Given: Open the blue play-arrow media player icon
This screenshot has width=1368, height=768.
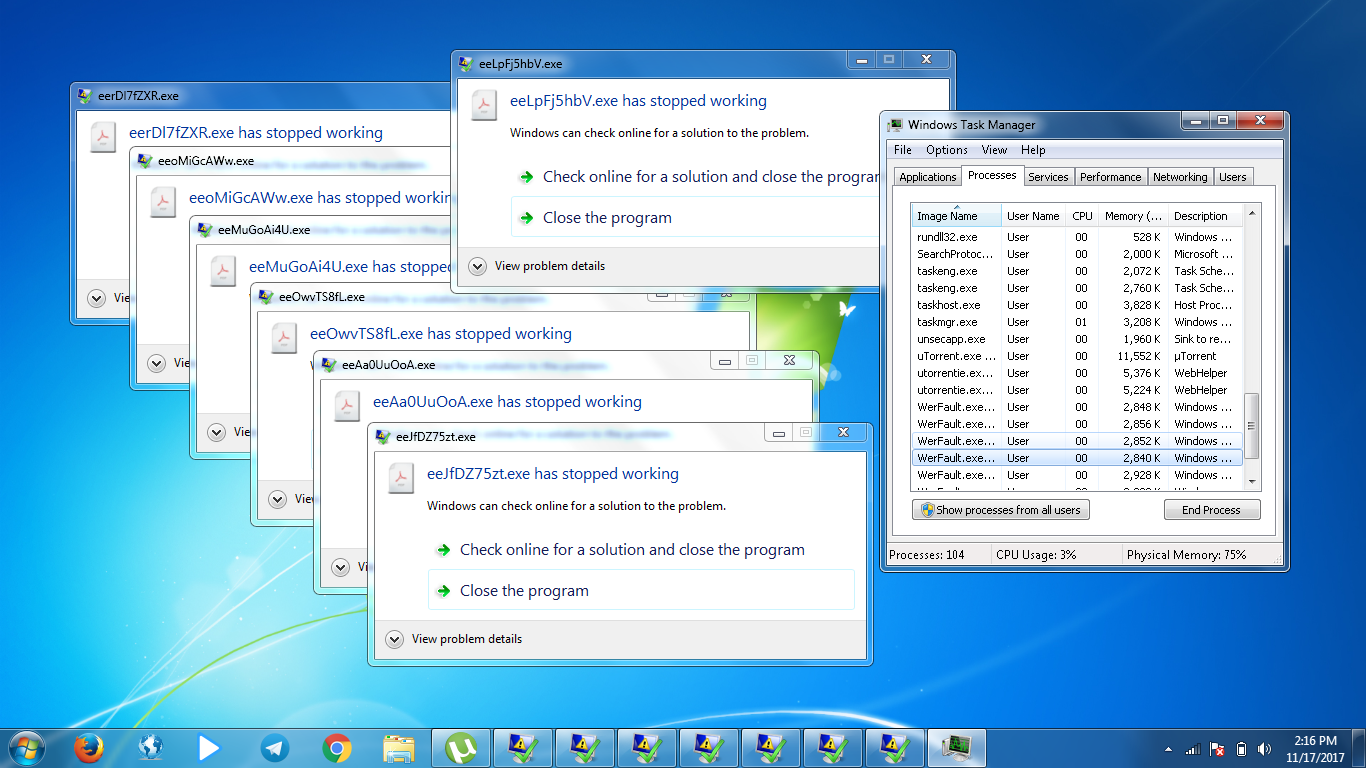Looking at the screenshot, I should (x=209, y=748).
